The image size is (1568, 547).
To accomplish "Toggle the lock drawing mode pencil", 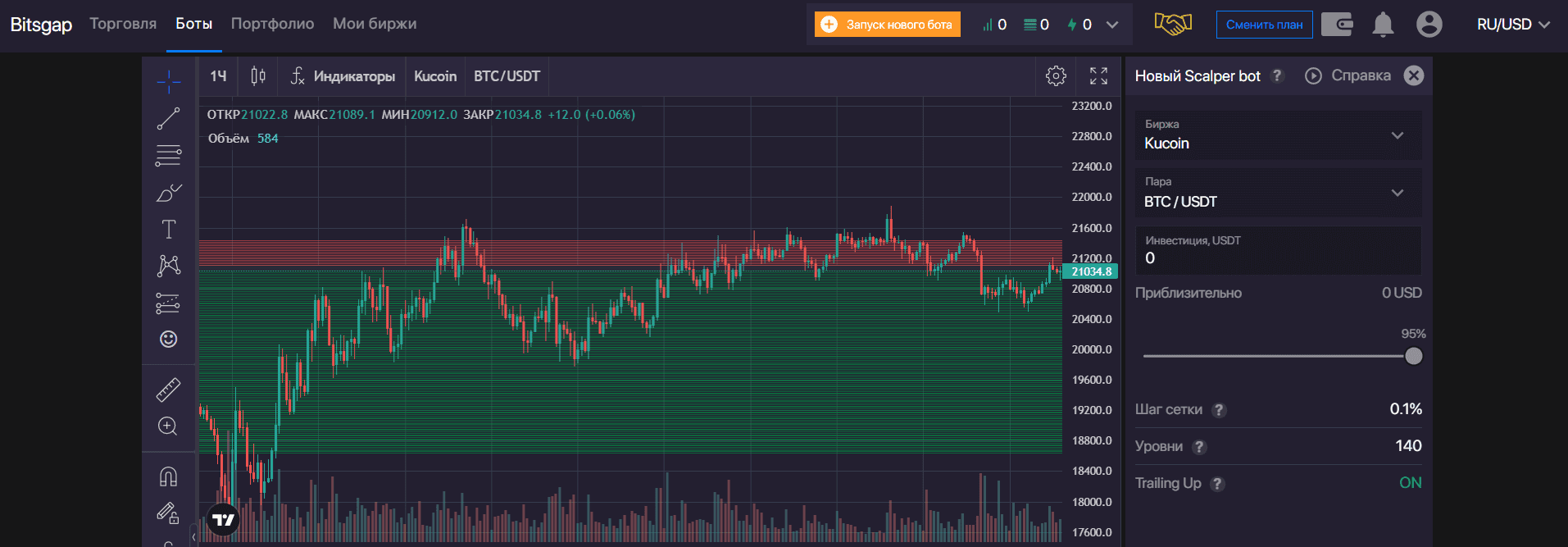I will click(168, 513).
